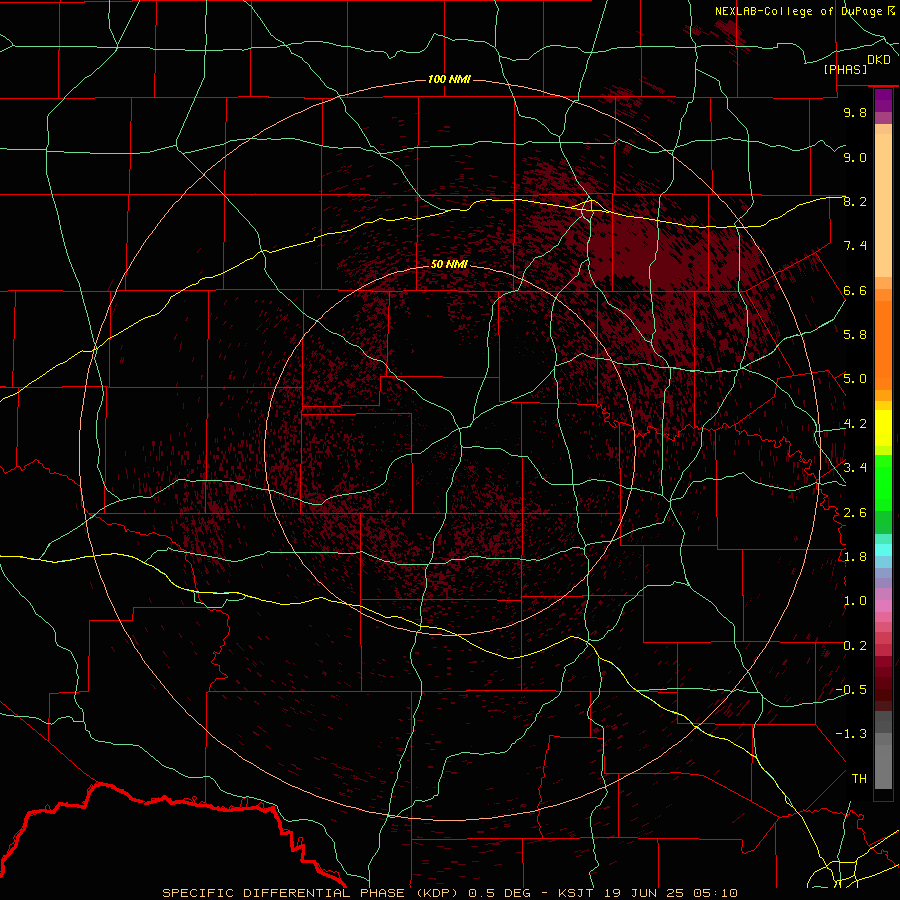Click the [PHAS] legend label
900x900 pixels.
click(845, 69)
